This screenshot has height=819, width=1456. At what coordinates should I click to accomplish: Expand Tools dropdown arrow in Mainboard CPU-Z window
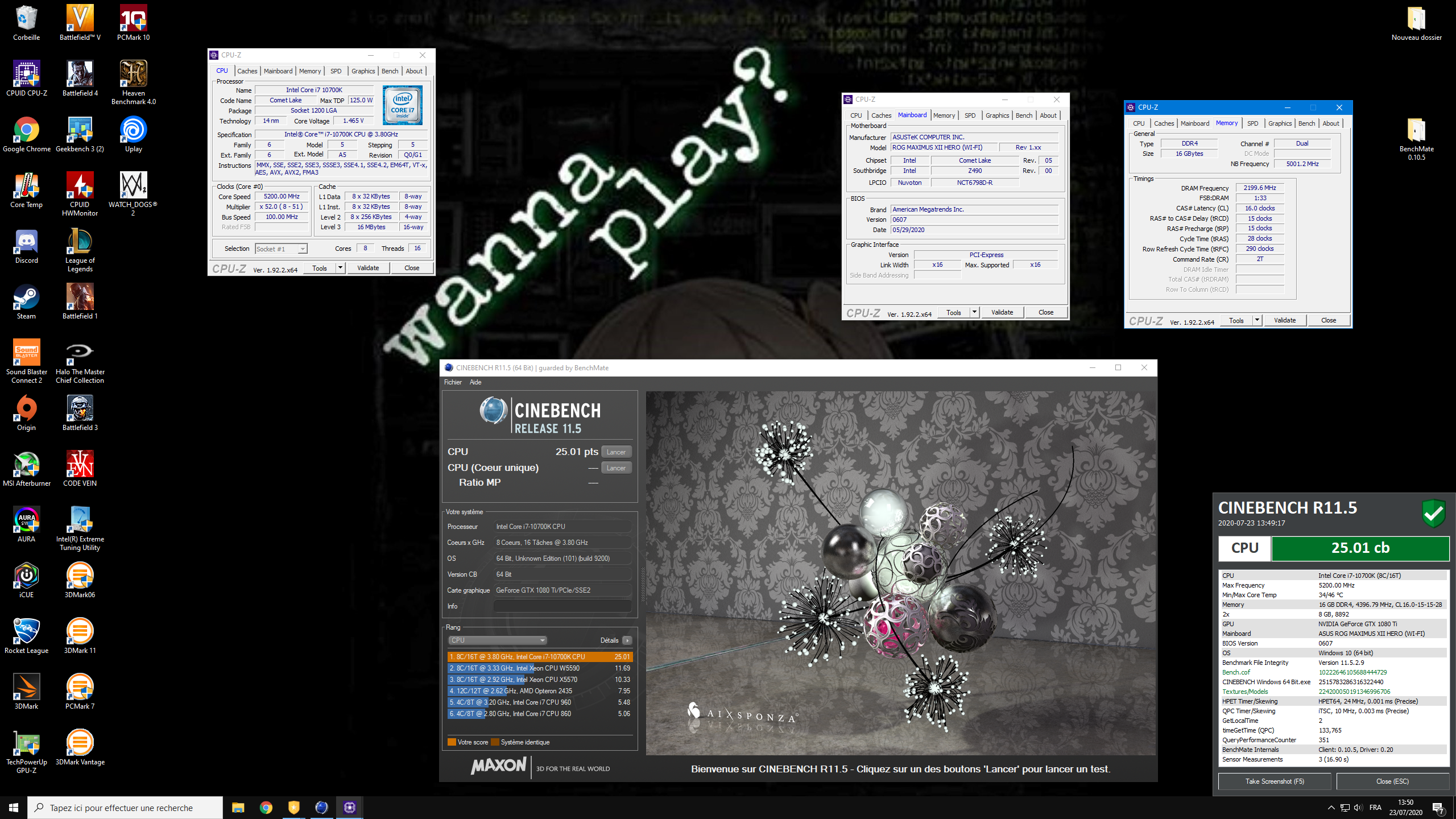974,312
